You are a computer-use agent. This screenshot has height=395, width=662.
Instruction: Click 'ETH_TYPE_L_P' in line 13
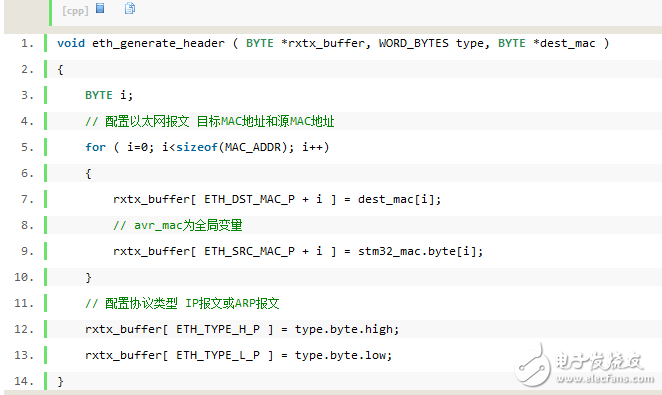[218, 355]
